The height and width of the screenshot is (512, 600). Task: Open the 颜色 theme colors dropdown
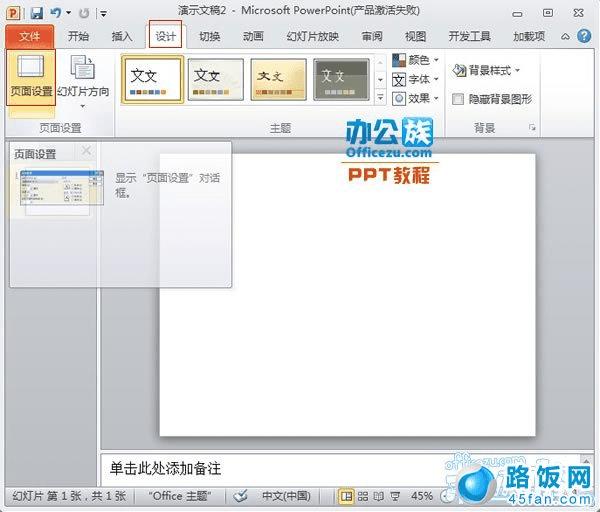coord(415,60)
